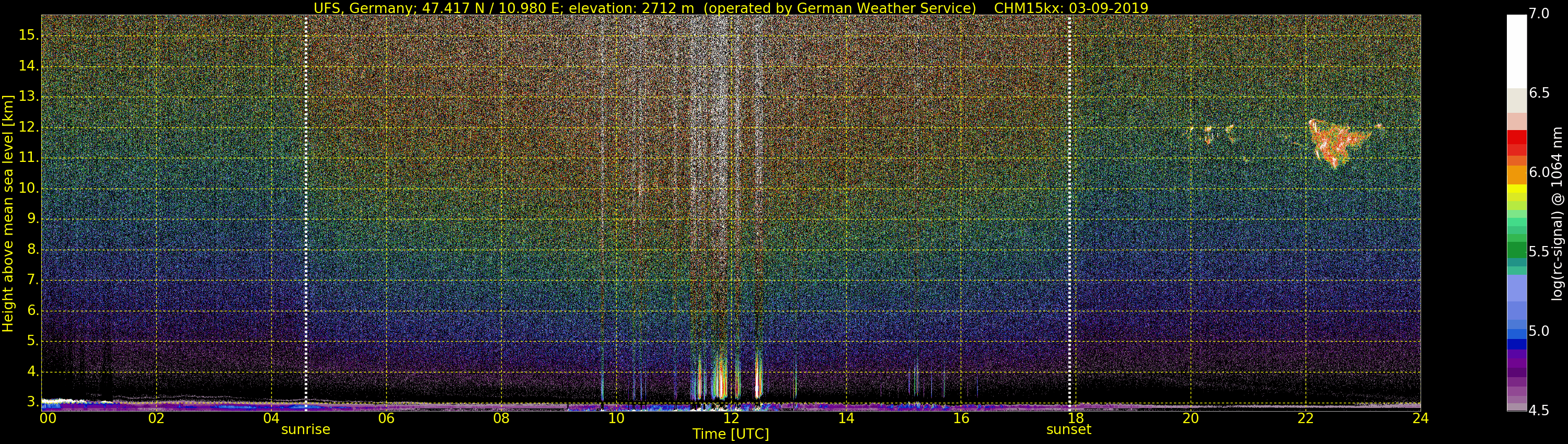Click the "14." tick on the height axis
This screenshot has height=444, width=1568.
coord(28,66)
